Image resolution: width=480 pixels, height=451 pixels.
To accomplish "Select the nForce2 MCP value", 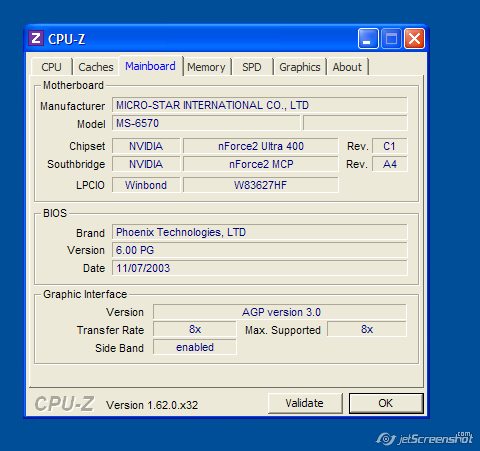I will click(x=261, y=164).
